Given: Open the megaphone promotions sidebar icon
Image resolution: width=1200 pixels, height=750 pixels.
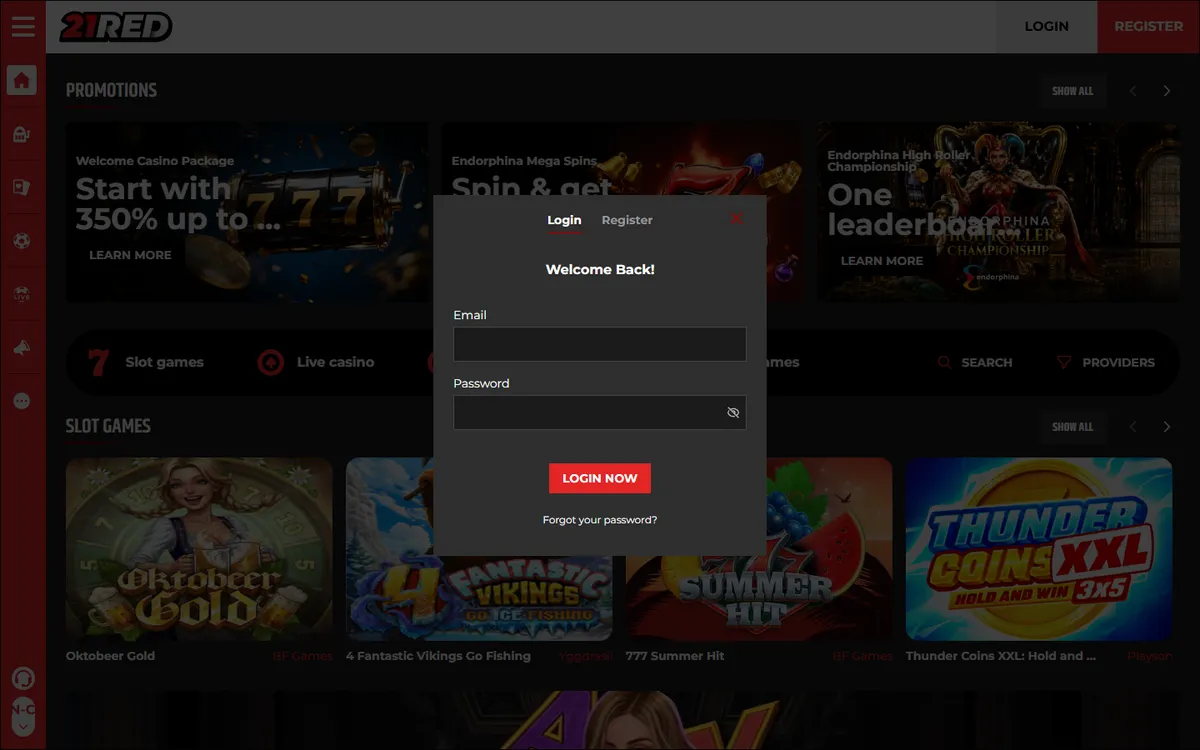Looking at the screenshot, I should [22, 347].
